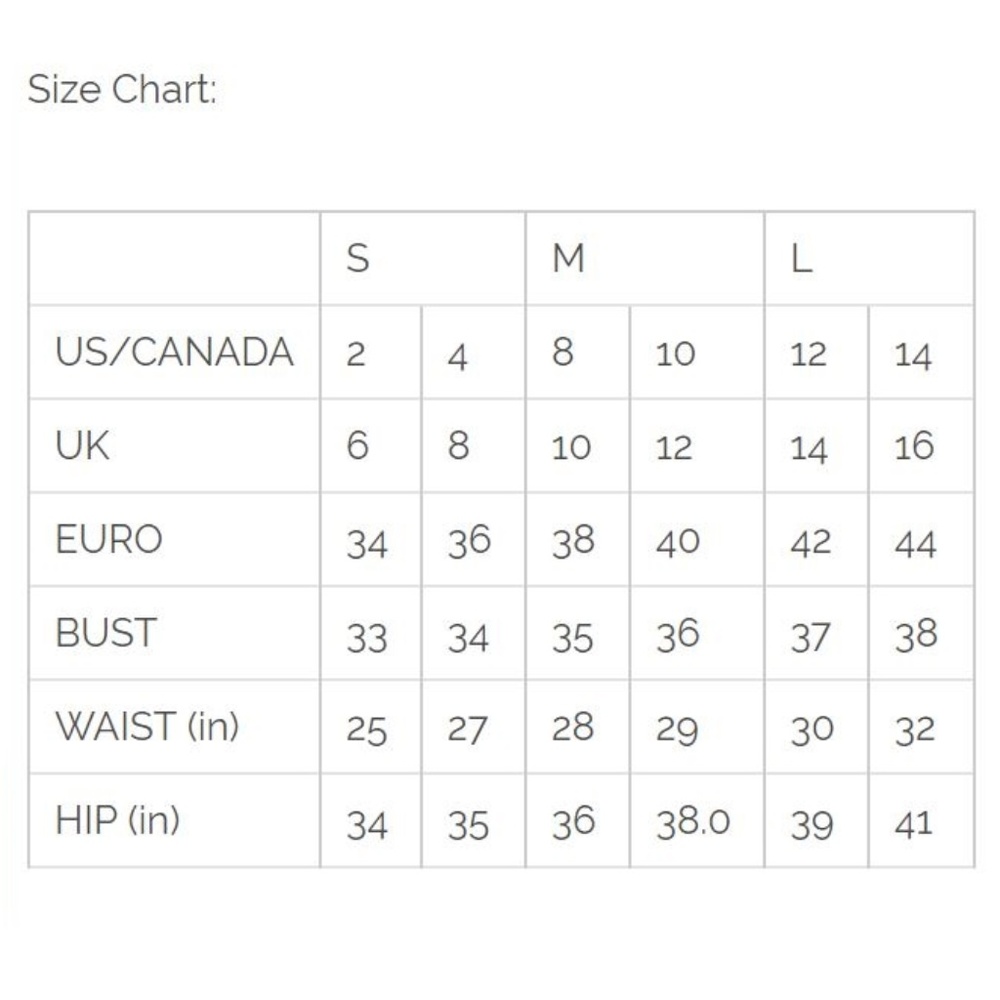This screenshot has width=1000, height=1000.
Task: Select the L size column header
Action: [801, 259]
